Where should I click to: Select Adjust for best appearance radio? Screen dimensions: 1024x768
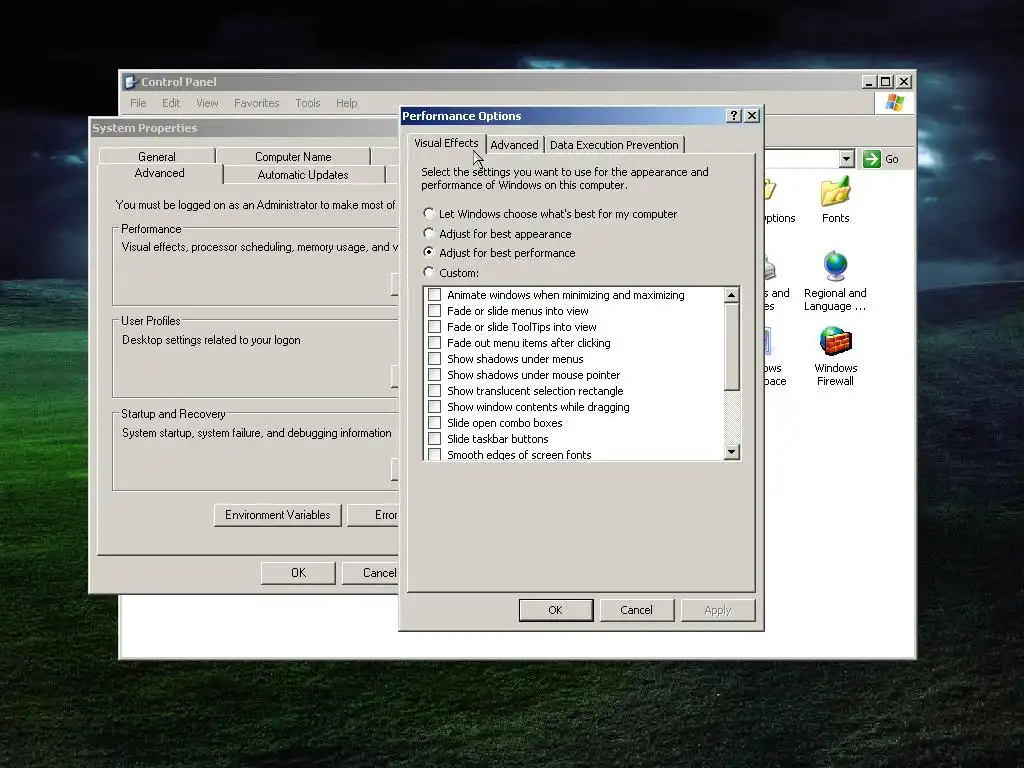[429, 233]
